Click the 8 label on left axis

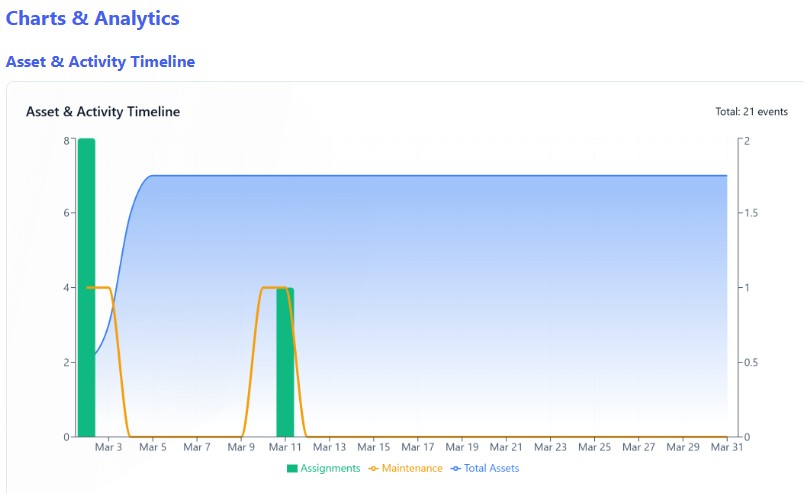pyautogui.click(x=66, y=141)
